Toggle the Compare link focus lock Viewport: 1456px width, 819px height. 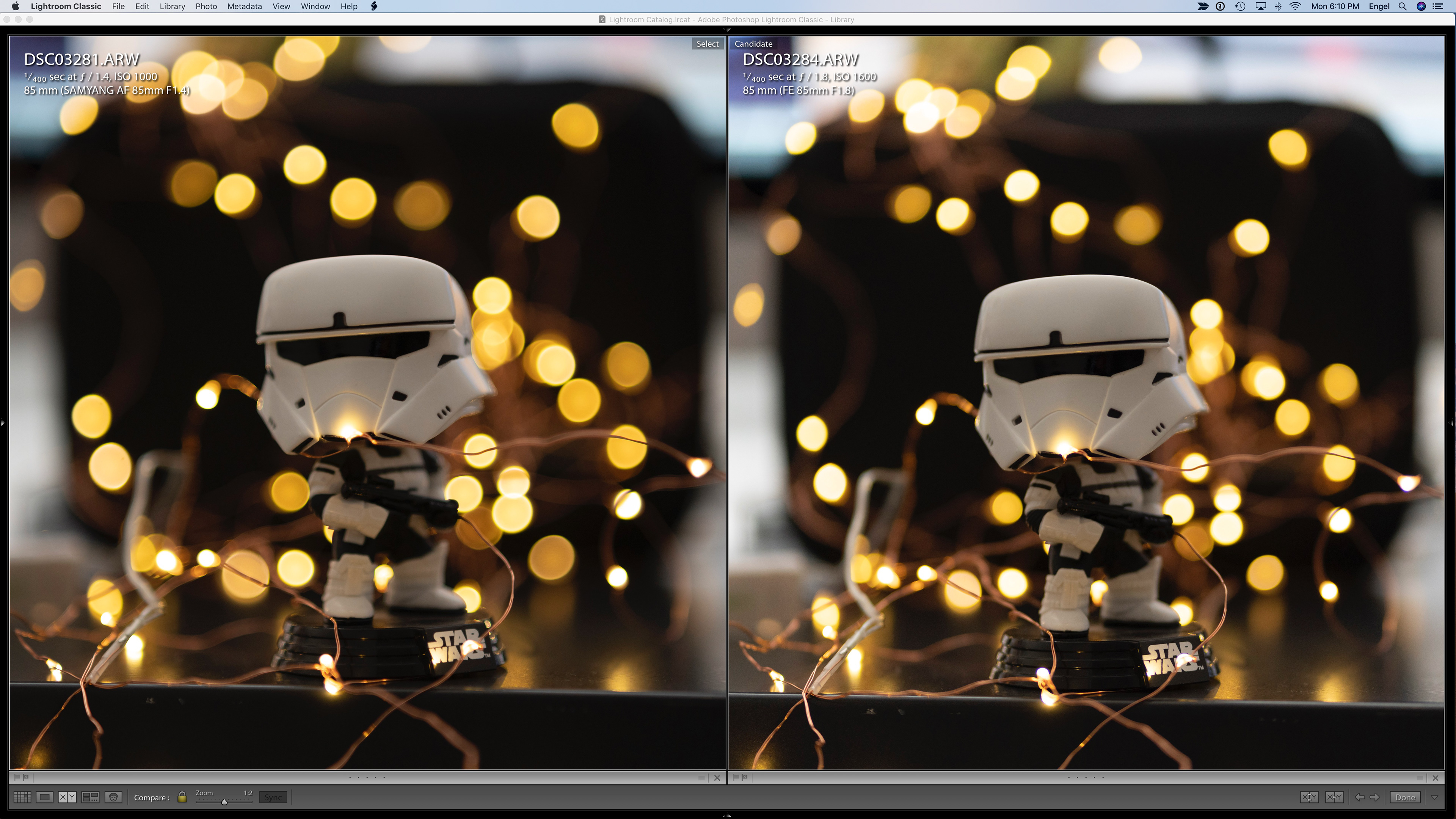(182, 797)
